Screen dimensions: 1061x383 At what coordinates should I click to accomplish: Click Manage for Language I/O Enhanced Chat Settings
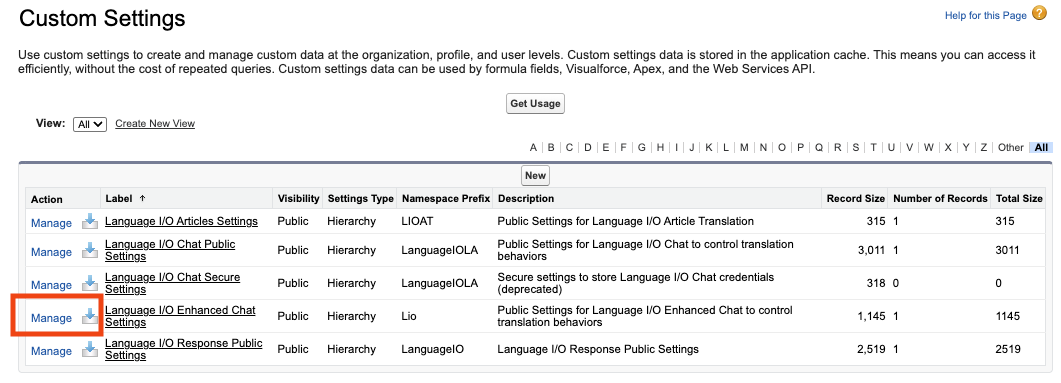point(51,318)
